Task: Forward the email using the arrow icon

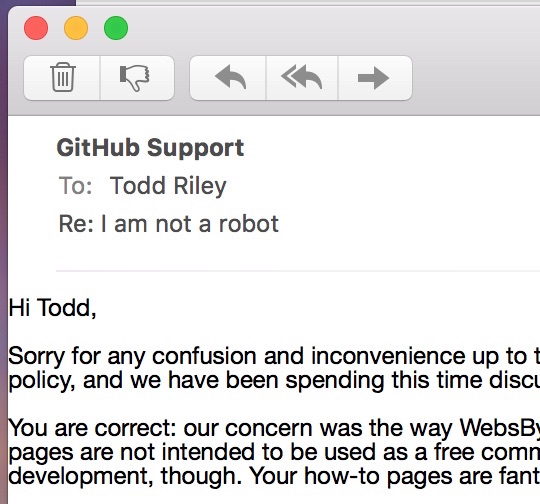Action: [375, 78]
